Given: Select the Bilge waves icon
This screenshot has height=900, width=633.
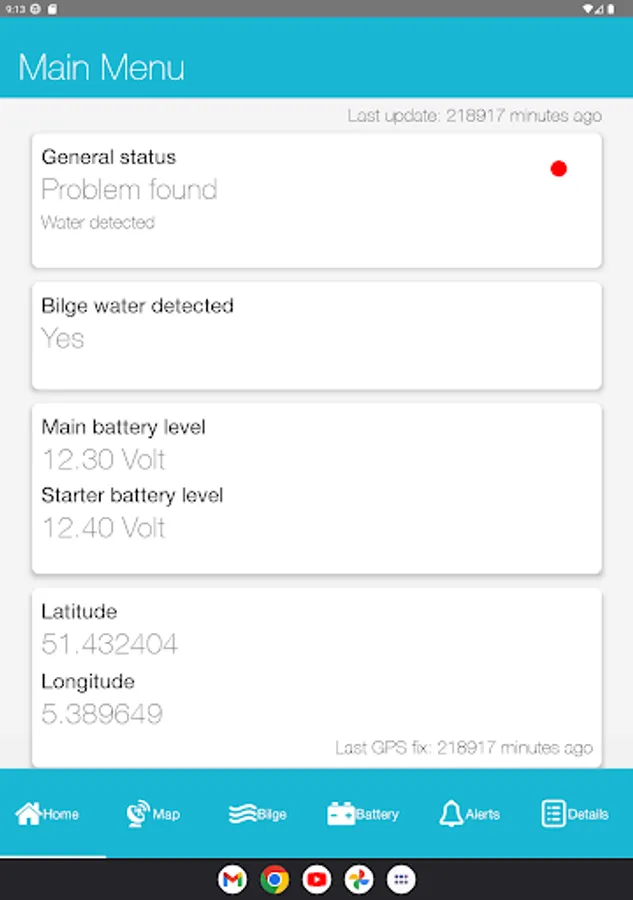Looking at the screenshot, I should tap(242, 814).
